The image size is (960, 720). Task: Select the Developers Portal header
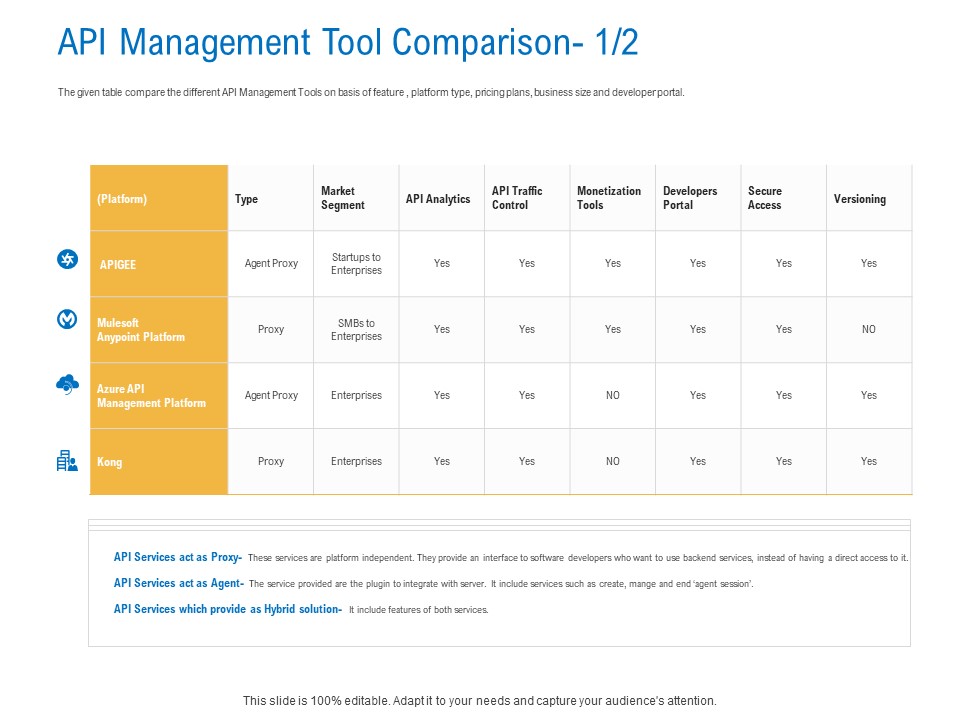698,198
